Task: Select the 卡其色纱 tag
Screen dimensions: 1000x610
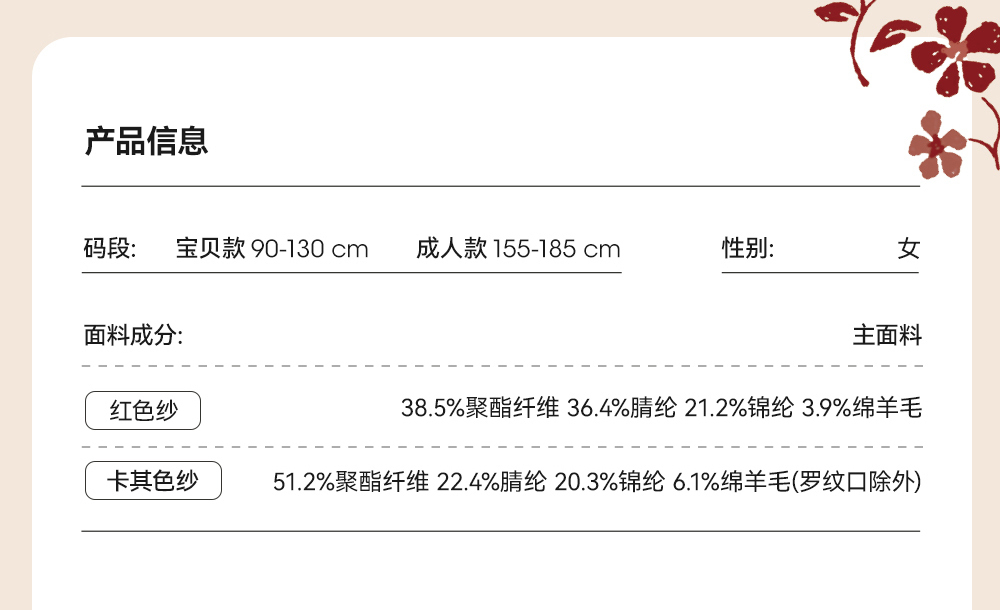Action: (x=153, y=481)
